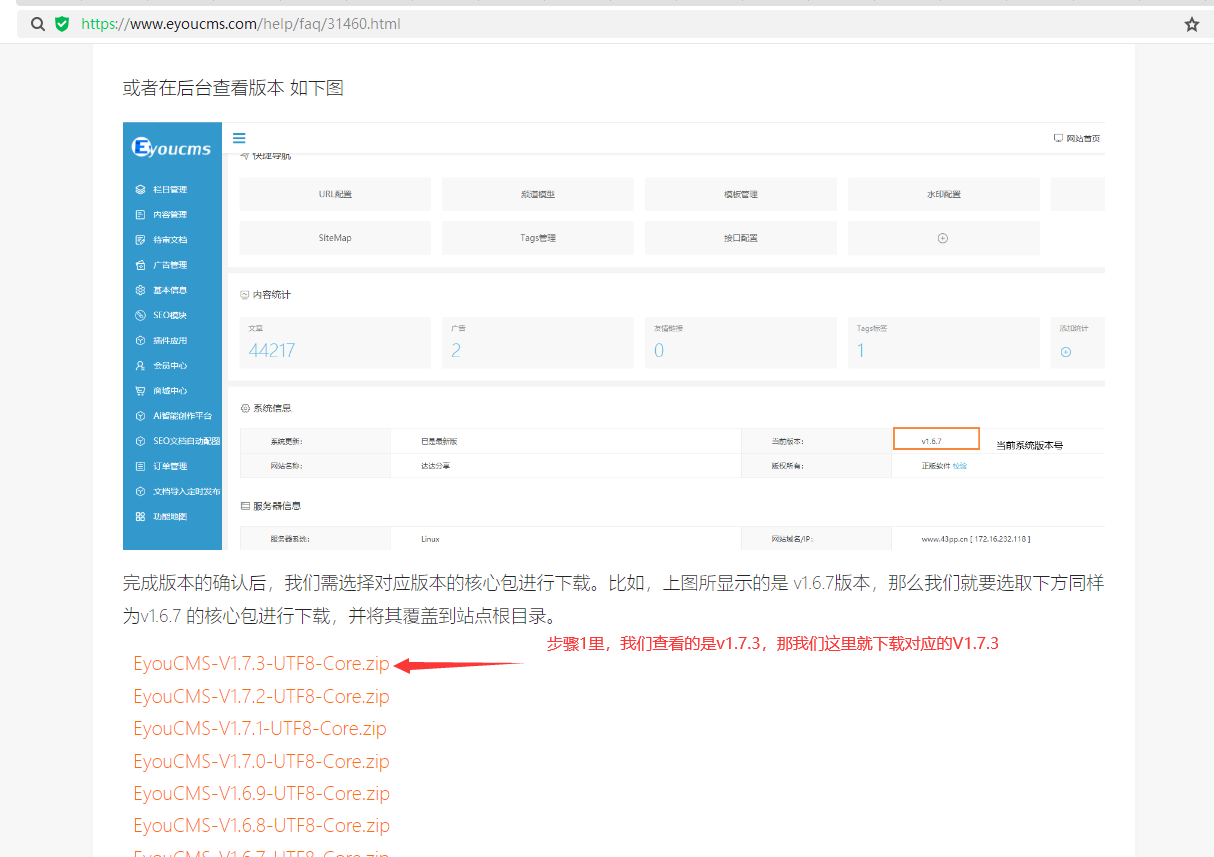This screenshot has height=857, width=1214.
Task: Open 功能地图 grid icon in sidebar
Action: 141,516
